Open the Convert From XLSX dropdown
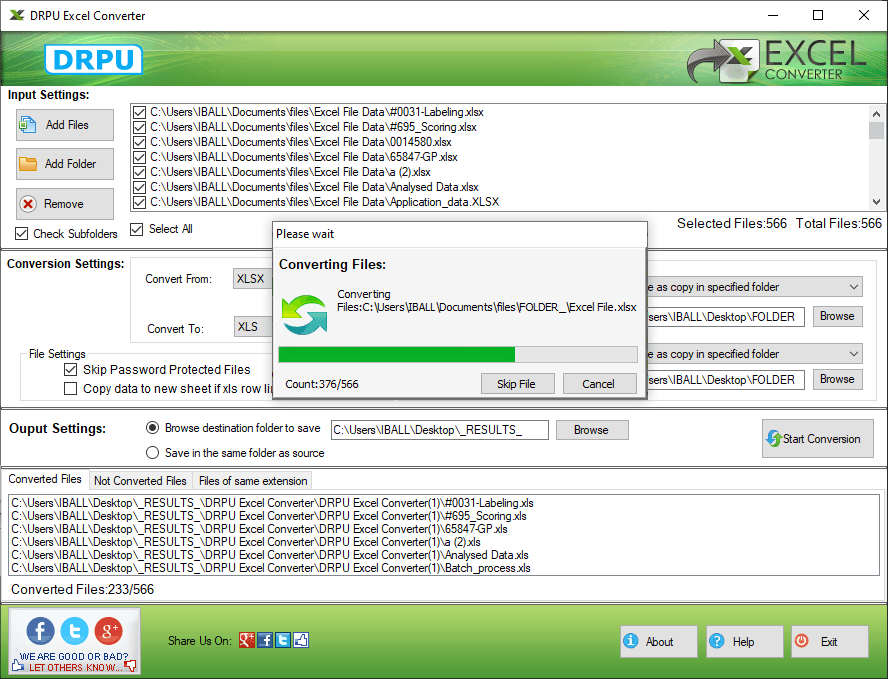 [x=253, y=279]
